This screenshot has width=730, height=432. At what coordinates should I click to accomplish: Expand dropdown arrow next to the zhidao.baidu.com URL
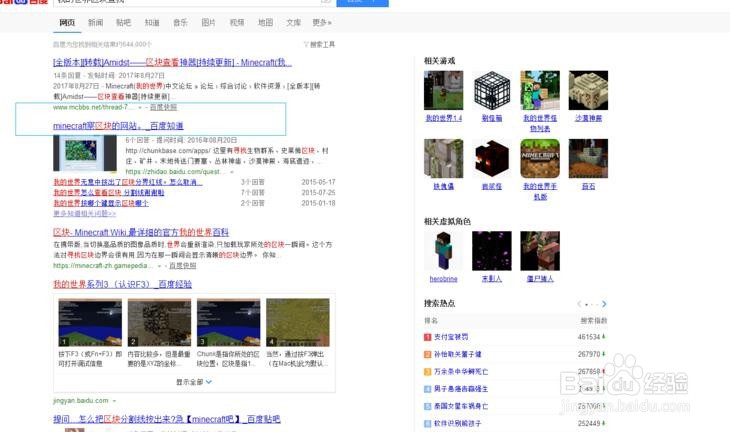coord(232,172)
